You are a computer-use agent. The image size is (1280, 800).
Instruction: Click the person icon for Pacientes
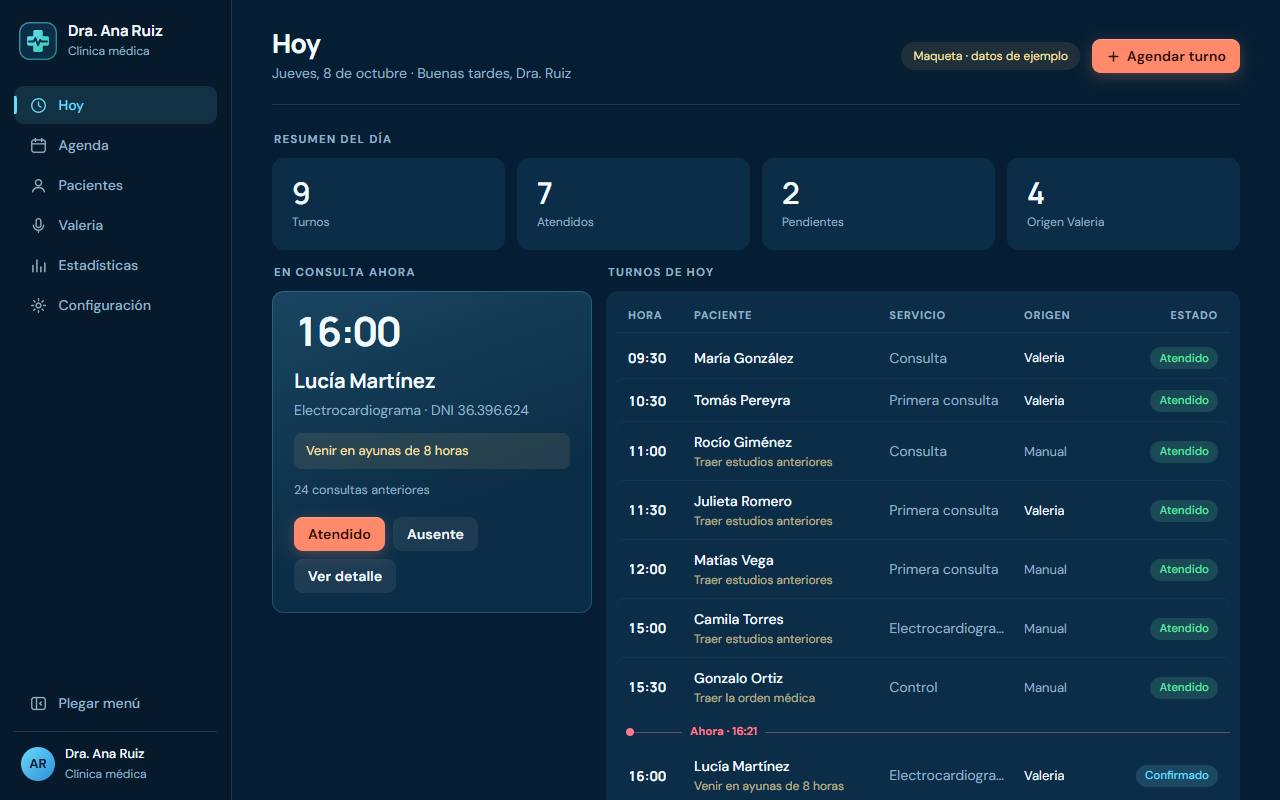click(38, 185)
